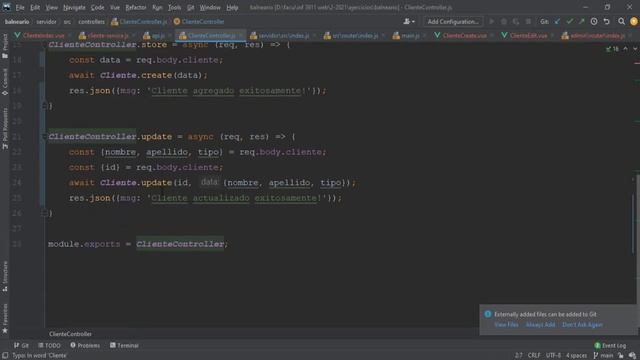Click the Git Commit checkmark icon

tap(569, 22)
